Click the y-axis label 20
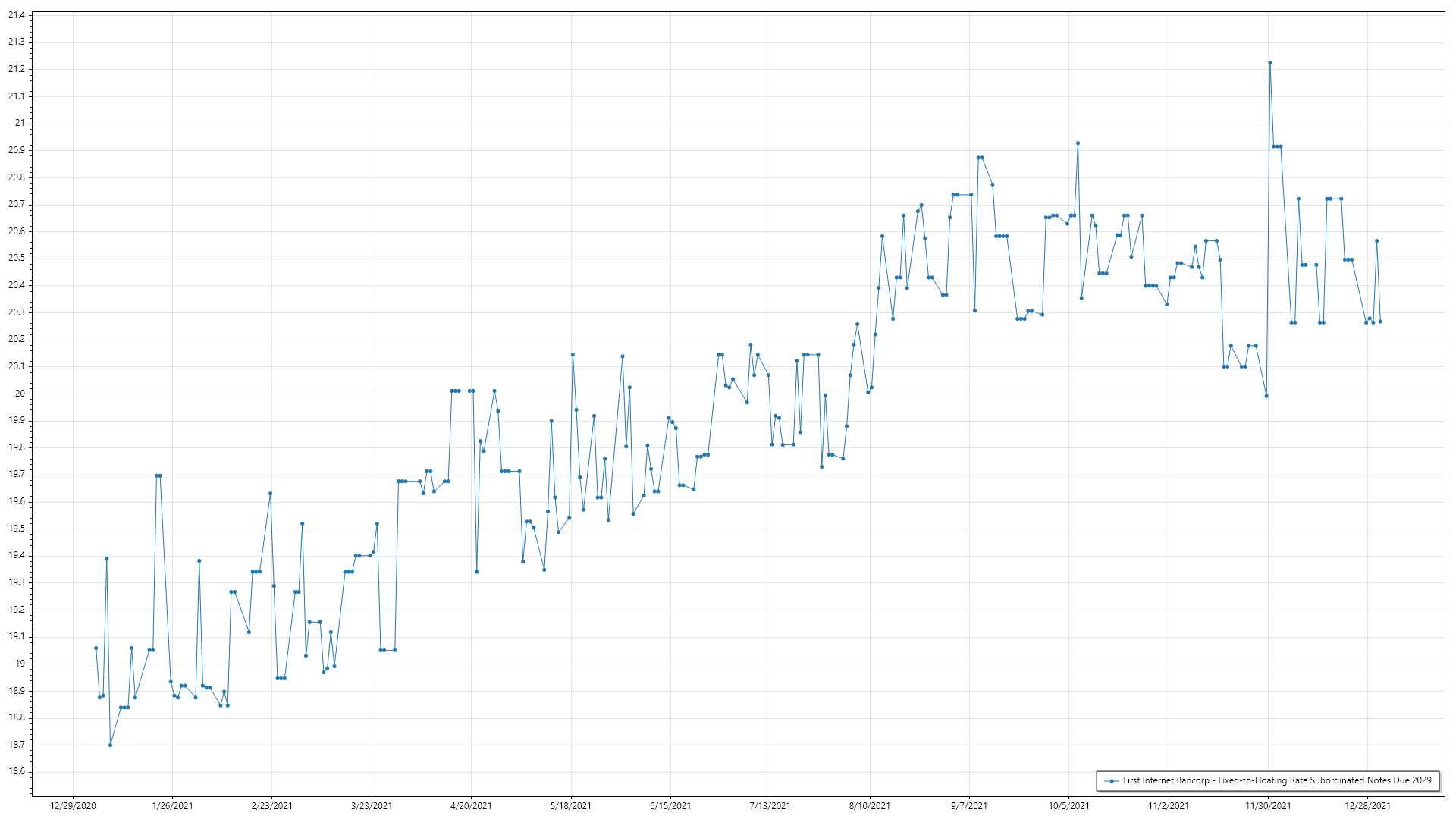The image size is (1456, 819). click(x=20, y=394)
